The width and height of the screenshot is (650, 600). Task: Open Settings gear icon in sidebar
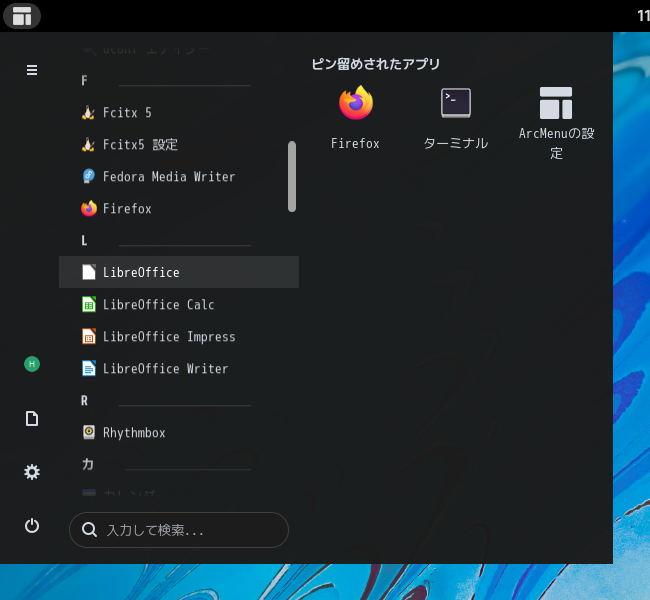[32, 472]
